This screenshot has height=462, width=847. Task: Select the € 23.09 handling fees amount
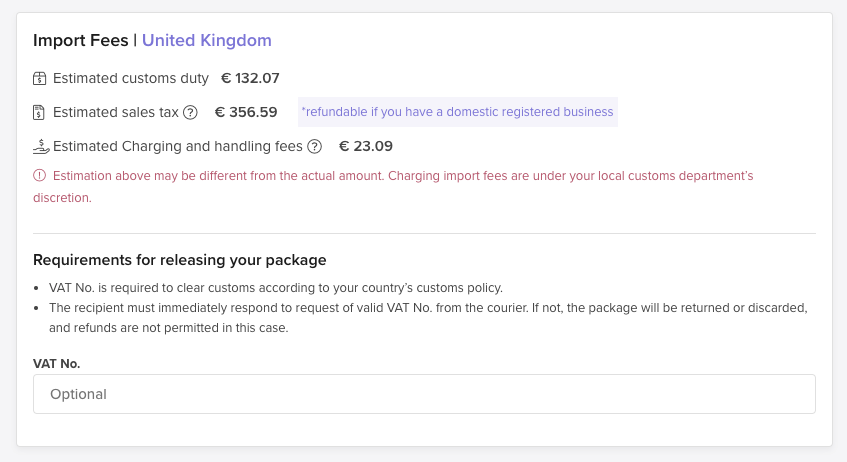(x=366, y=146)
